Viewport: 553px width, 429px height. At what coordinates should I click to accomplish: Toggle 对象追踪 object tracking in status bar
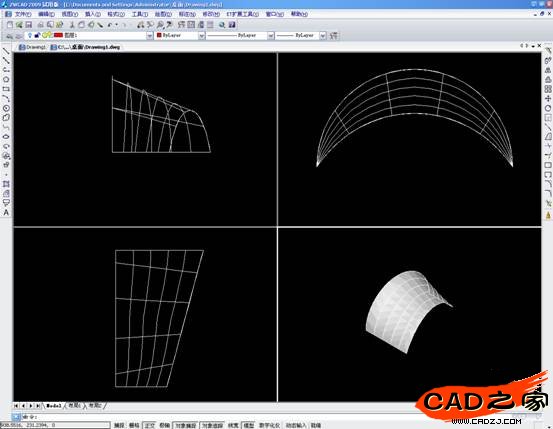(x=212, y=425)
